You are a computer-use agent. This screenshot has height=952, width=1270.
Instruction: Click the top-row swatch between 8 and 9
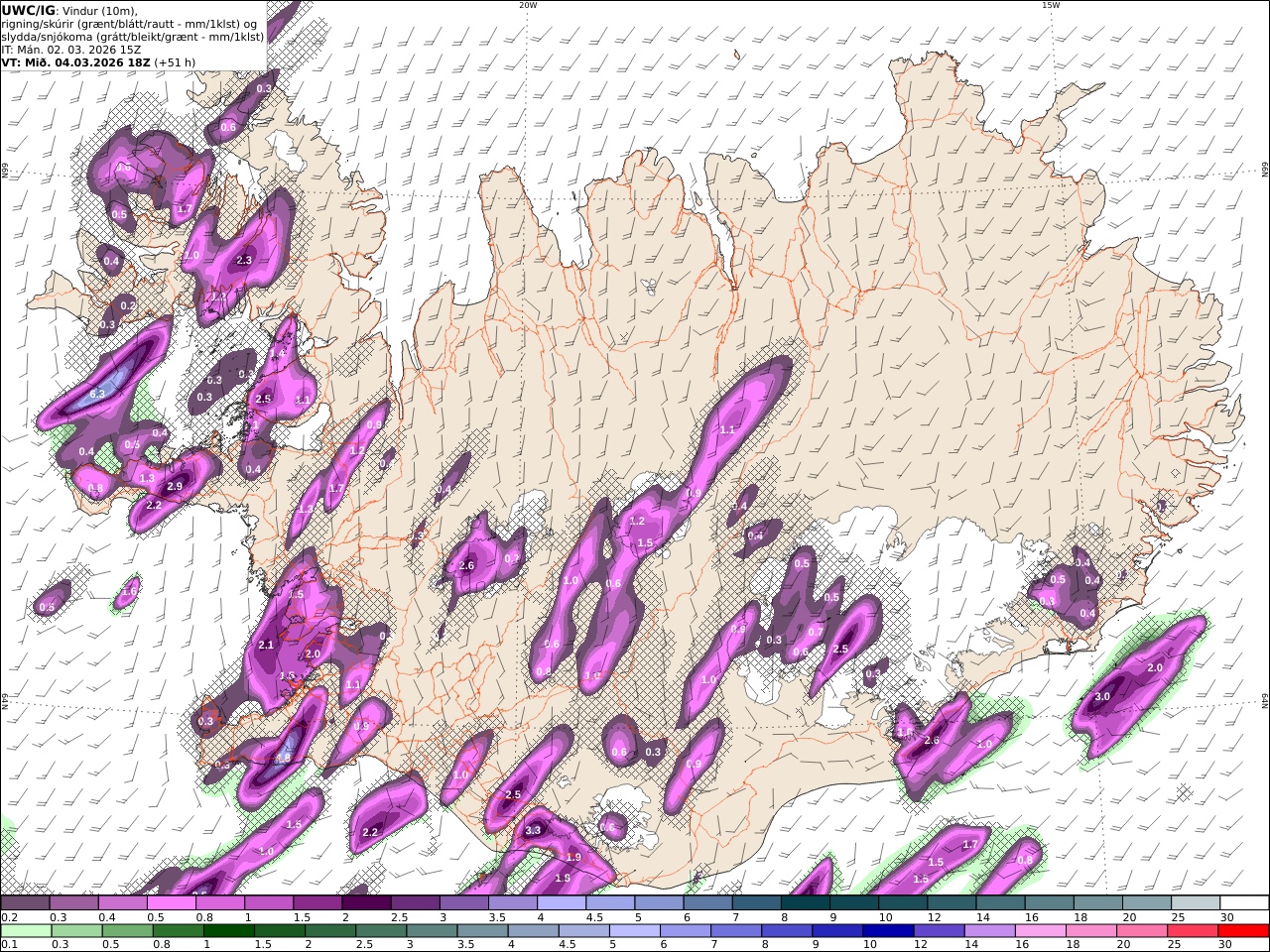click(x=806, y=903)
